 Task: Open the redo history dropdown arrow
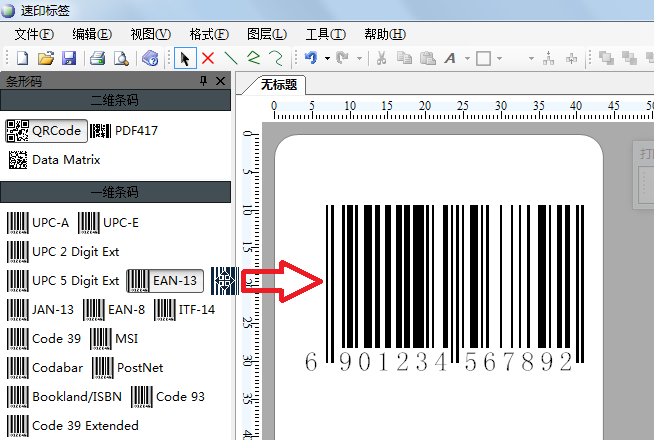359,58
